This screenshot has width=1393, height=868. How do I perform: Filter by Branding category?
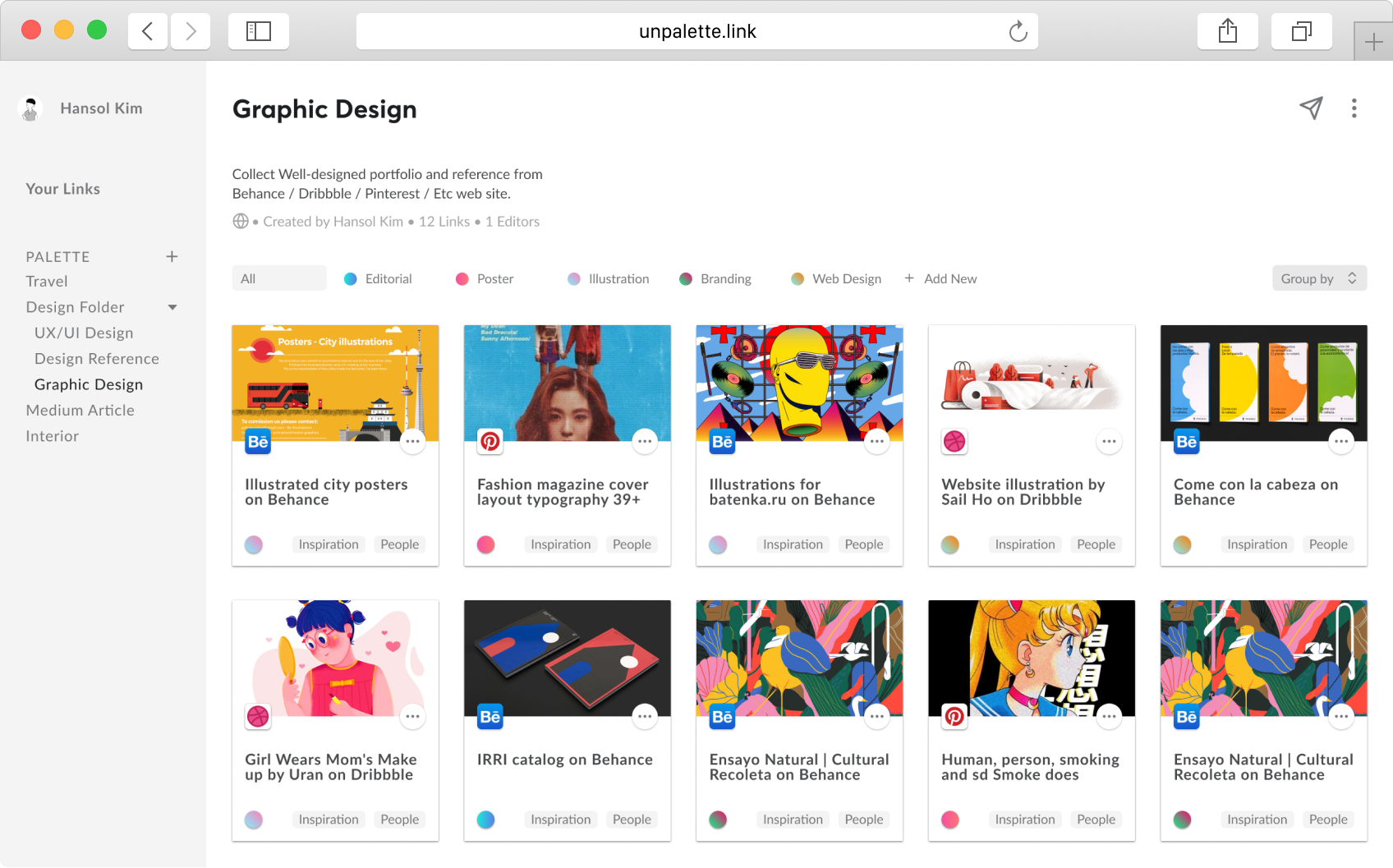click(x=715, y=278)
